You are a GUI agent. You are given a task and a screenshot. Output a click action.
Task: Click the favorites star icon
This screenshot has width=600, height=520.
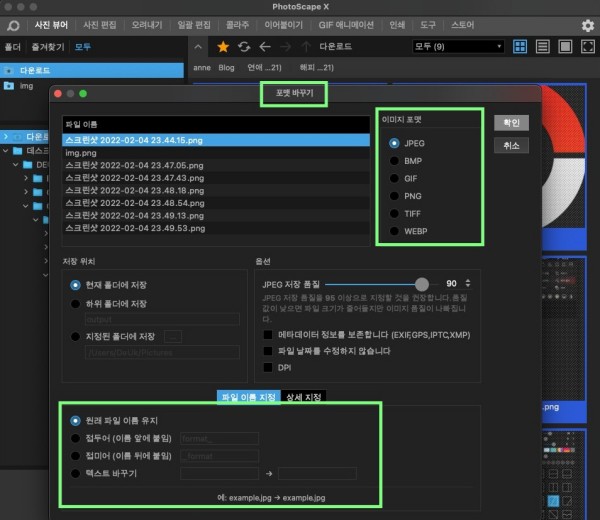pyautogui.click(x=223, y=46)
